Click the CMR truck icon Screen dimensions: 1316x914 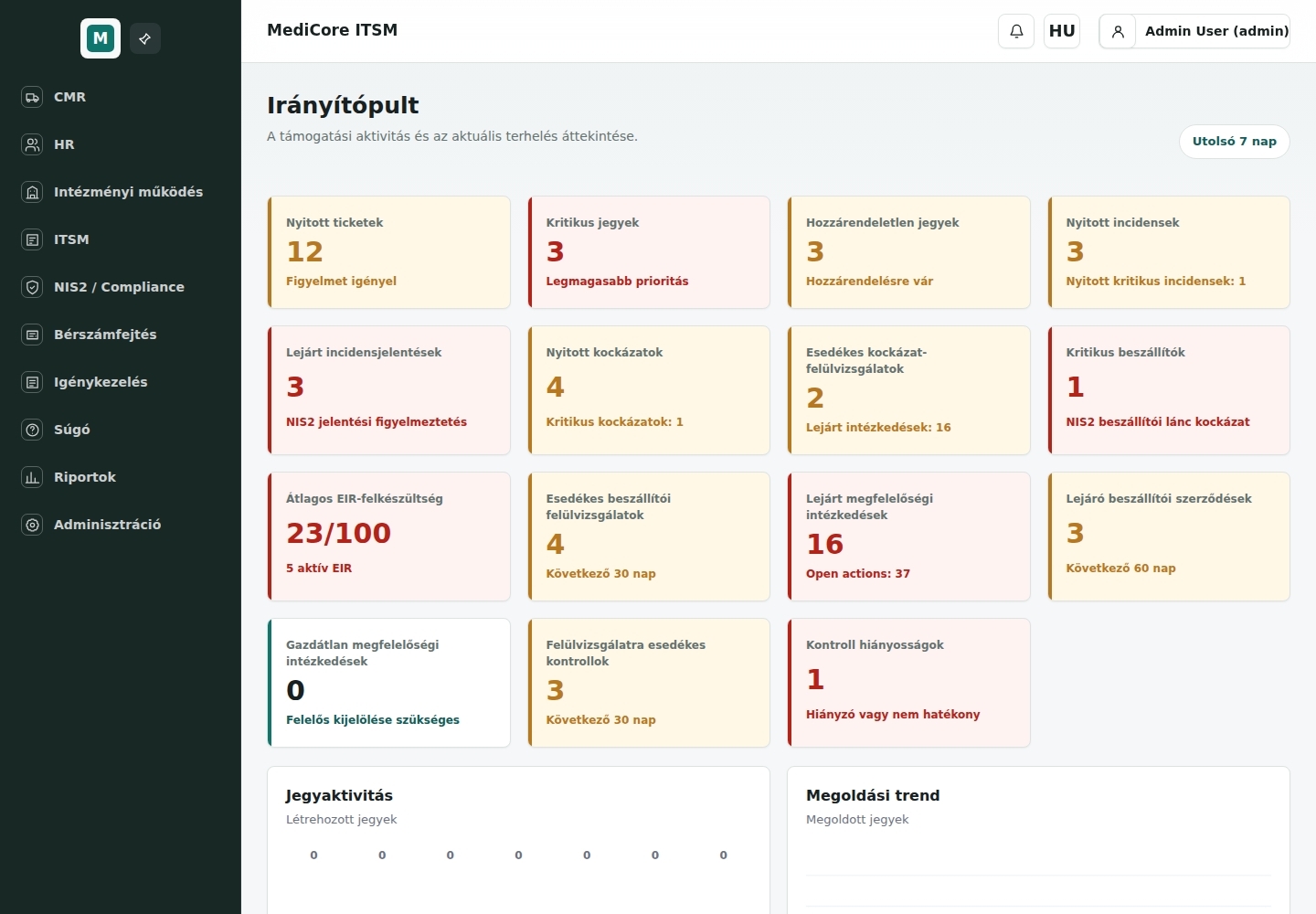(x=32, y=97)
